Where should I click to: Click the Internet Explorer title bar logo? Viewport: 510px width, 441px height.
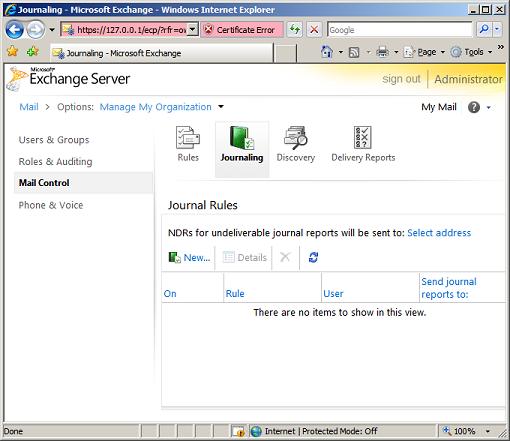point(10,9)
